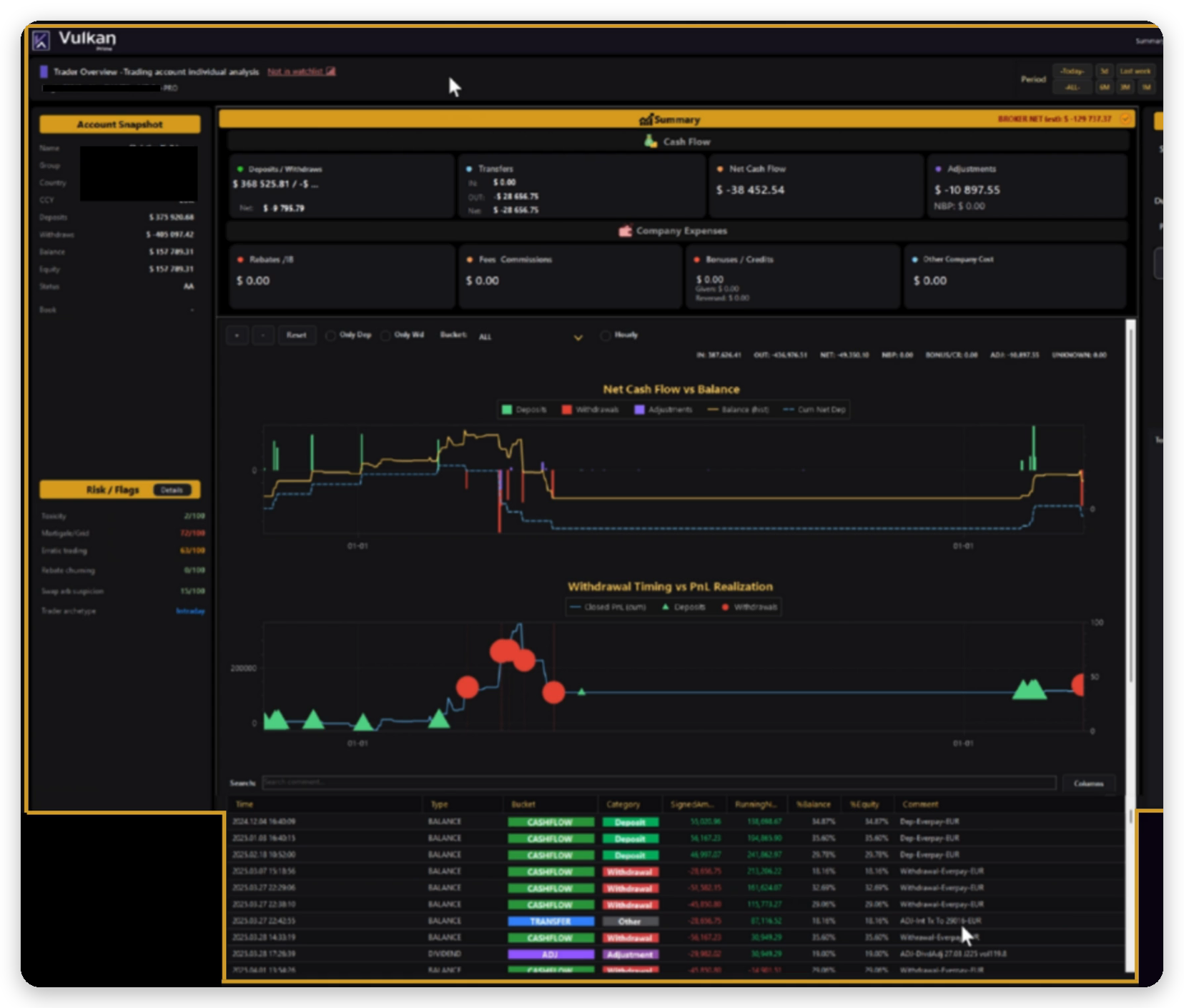This screenshot has width=1184, height=1008.
Task: Click the chart zoom-in plus button
Action: click(237, 335)
